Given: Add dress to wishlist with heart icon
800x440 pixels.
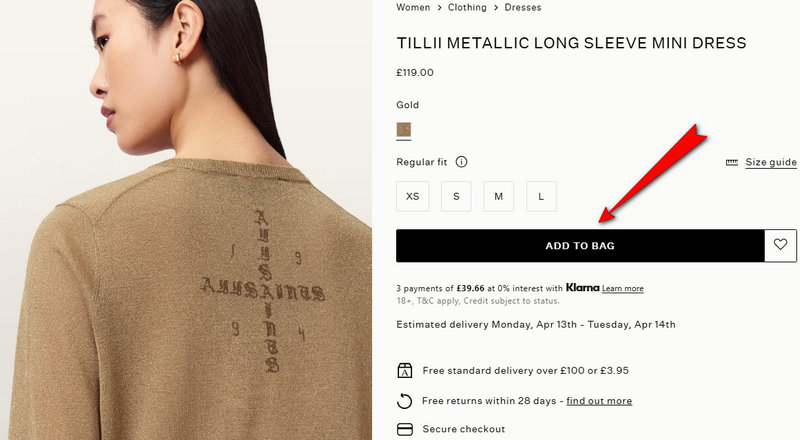Looking at the screenshot, I should tap(780, 246).
